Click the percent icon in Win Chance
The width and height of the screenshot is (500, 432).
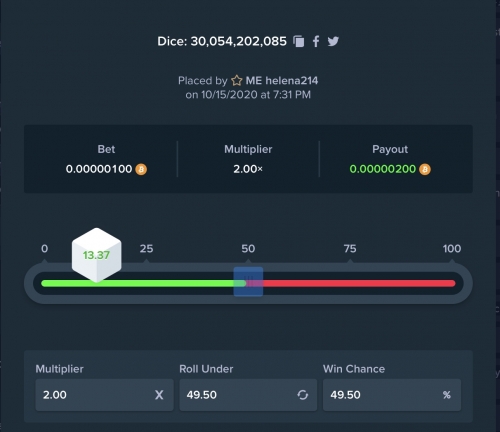point(447,395)
